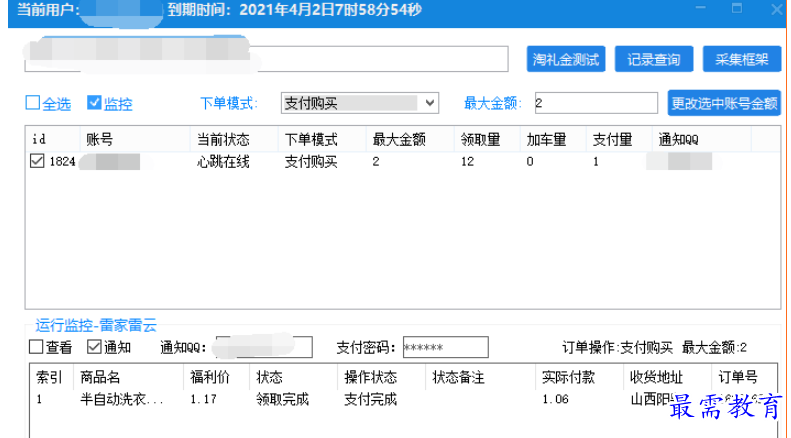
Task: Open the 下单模式 dropdown
Action: 360,103
